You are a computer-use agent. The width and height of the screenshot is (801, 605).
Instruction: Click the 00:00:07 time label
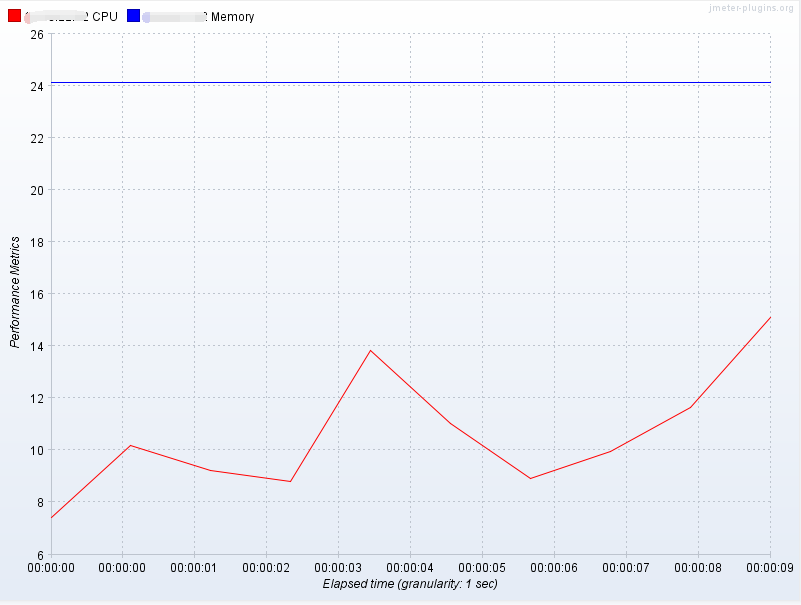click(x=626, y=568)
